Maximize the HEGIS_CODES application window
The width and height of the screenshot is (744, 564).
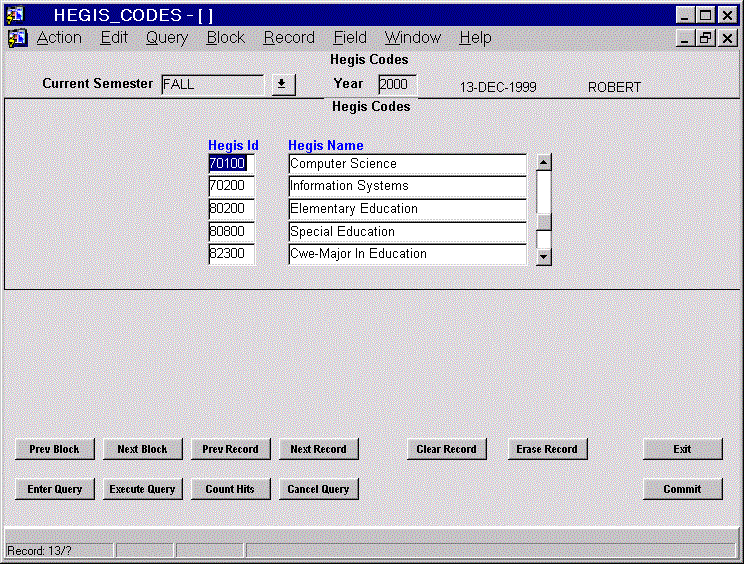coord(705,15)
